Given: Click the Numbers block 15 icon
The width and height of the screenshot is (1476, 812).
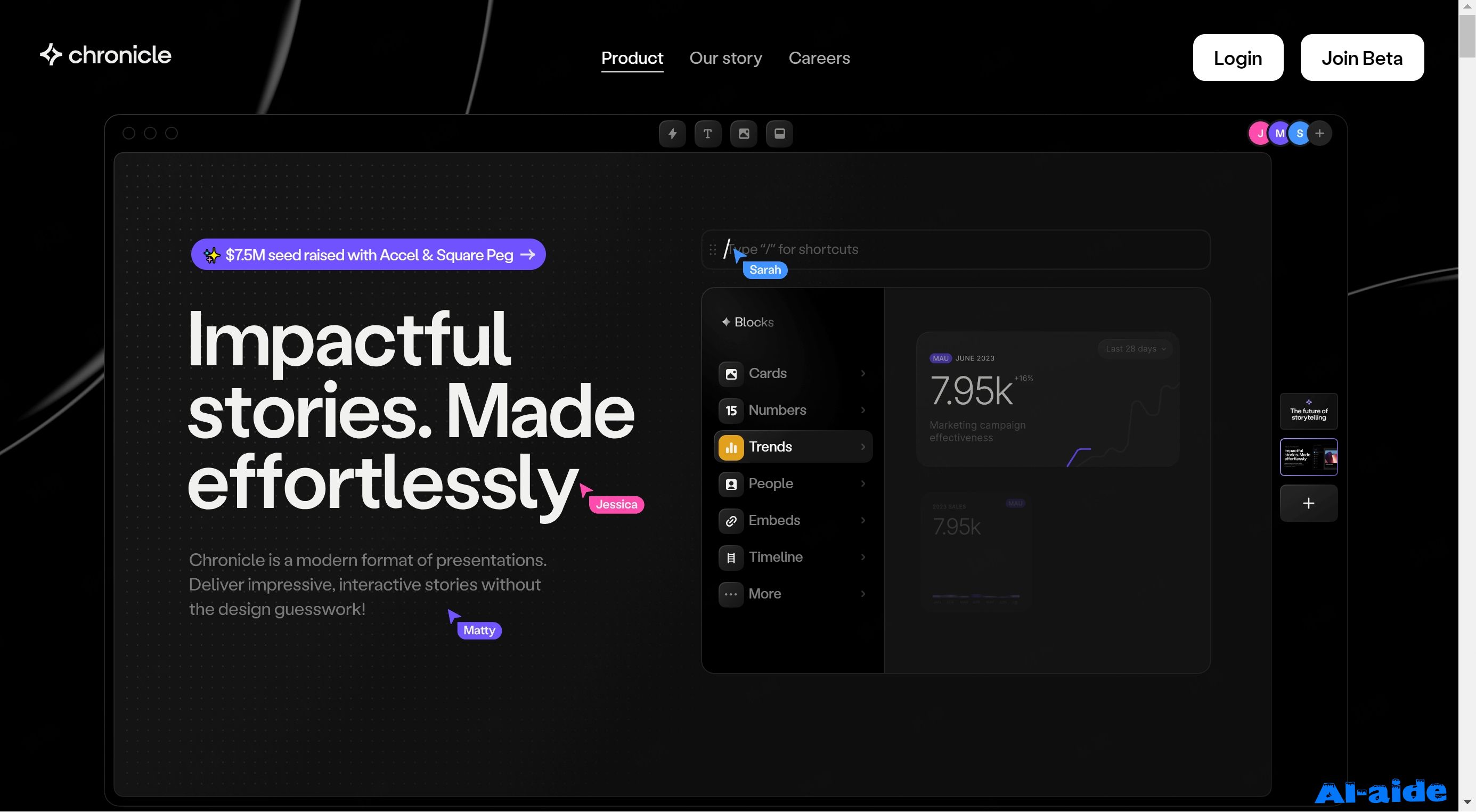Looking at the screenshot, I should click(731, 411).
